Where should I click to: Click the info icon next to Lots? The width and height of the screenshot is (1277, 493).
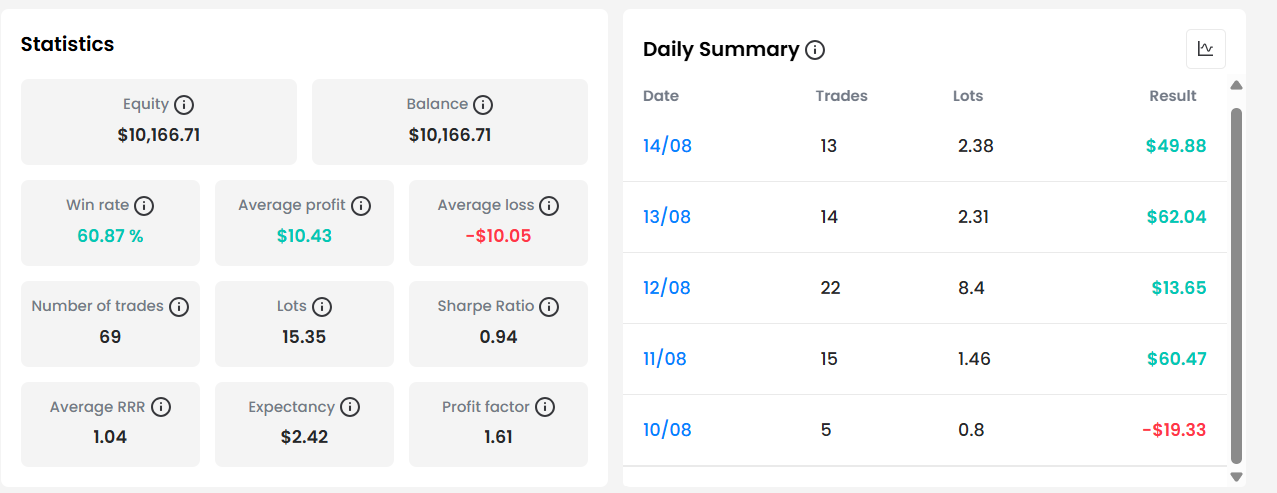click(322, 307)
